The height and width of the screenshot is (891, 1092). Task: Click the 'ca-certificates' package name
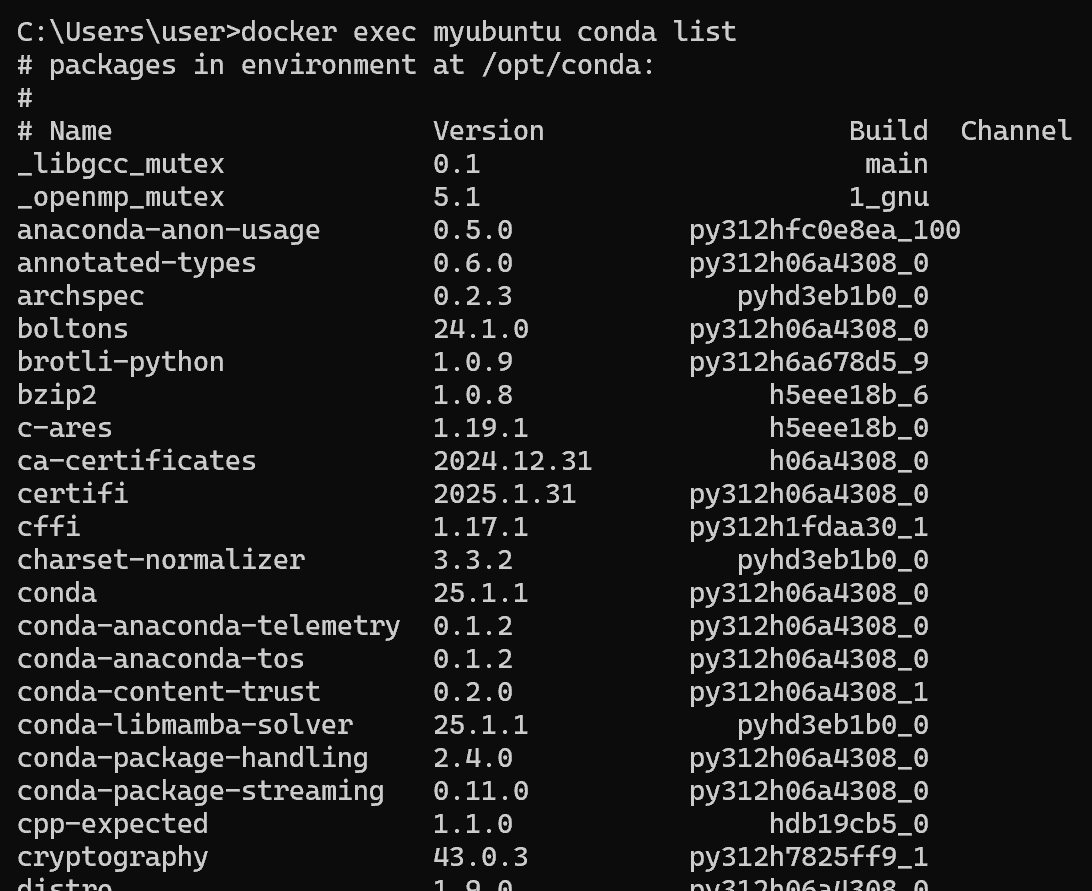[x=136, y=461]
